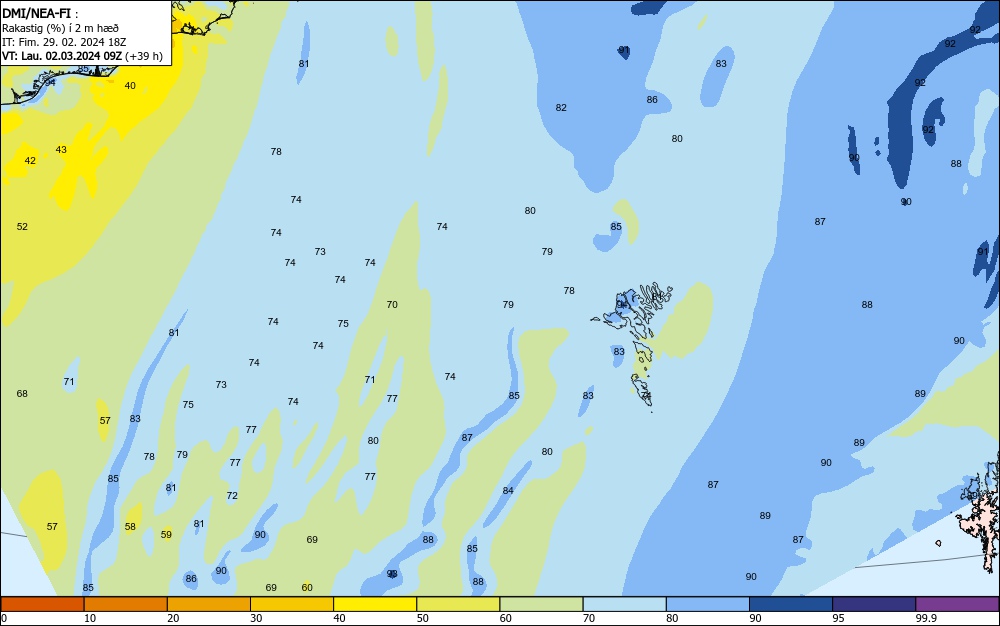This screenshot has height=626, width=1000.
Task: Select the 95–99.9 indigo legend swatch
Action: point(874,604)
